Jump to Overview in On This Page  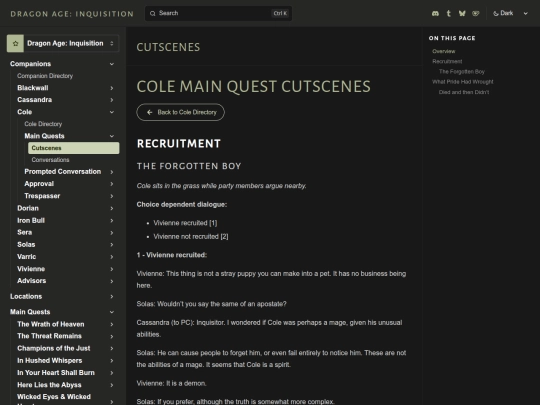click(x=444, y=51)
